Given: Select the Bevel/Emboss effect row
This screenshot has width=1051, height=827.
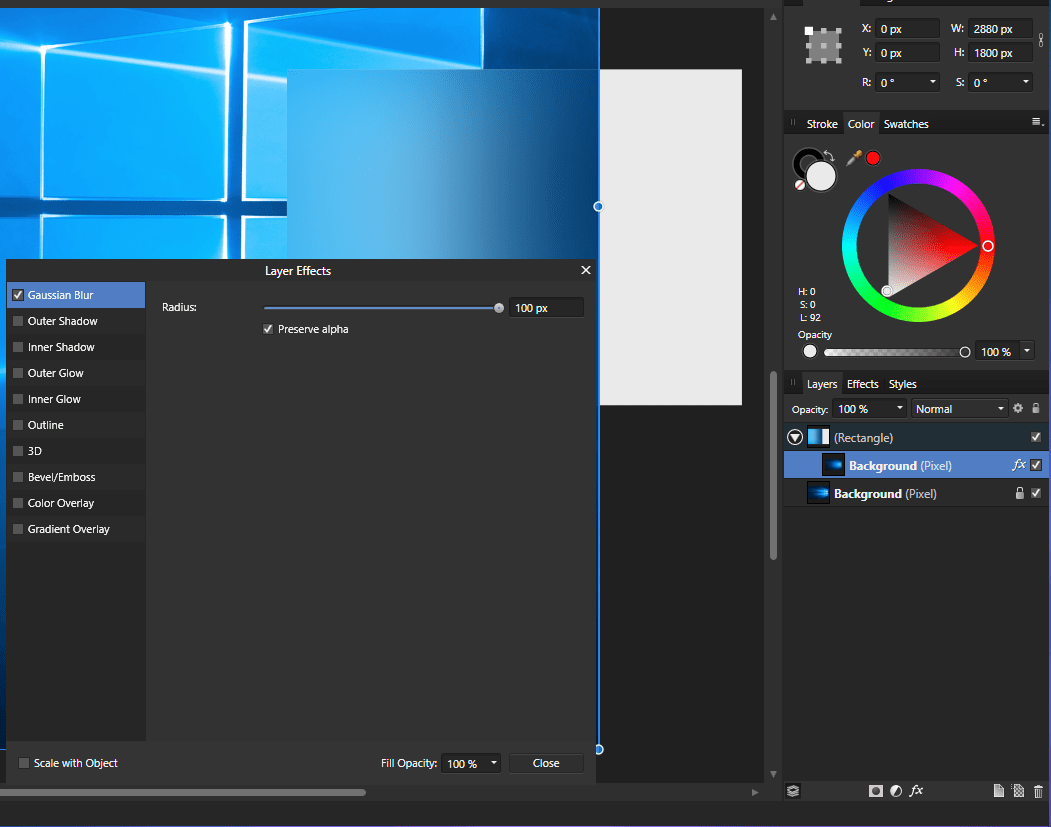Looking at the screenshot, I should tap(76, 477).
